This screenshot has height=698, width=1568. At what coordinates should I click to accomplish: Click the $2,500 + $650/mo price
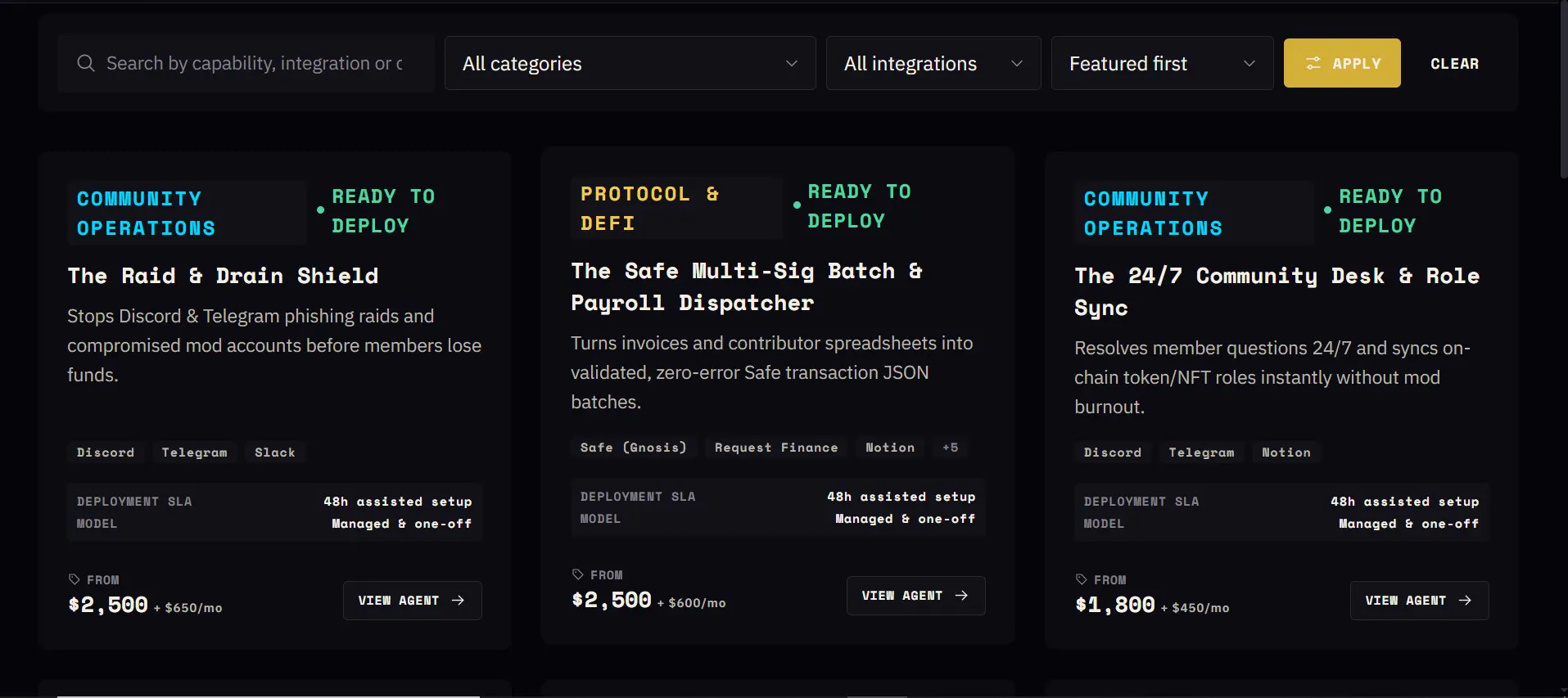145,606
